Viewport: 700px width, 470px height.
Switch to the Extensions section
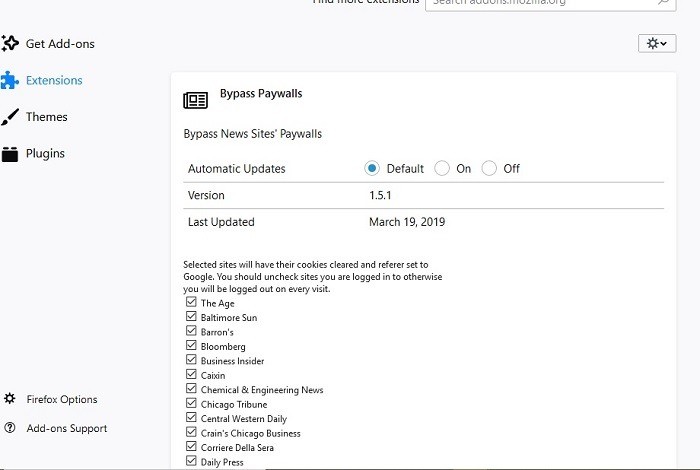(54, 80)
